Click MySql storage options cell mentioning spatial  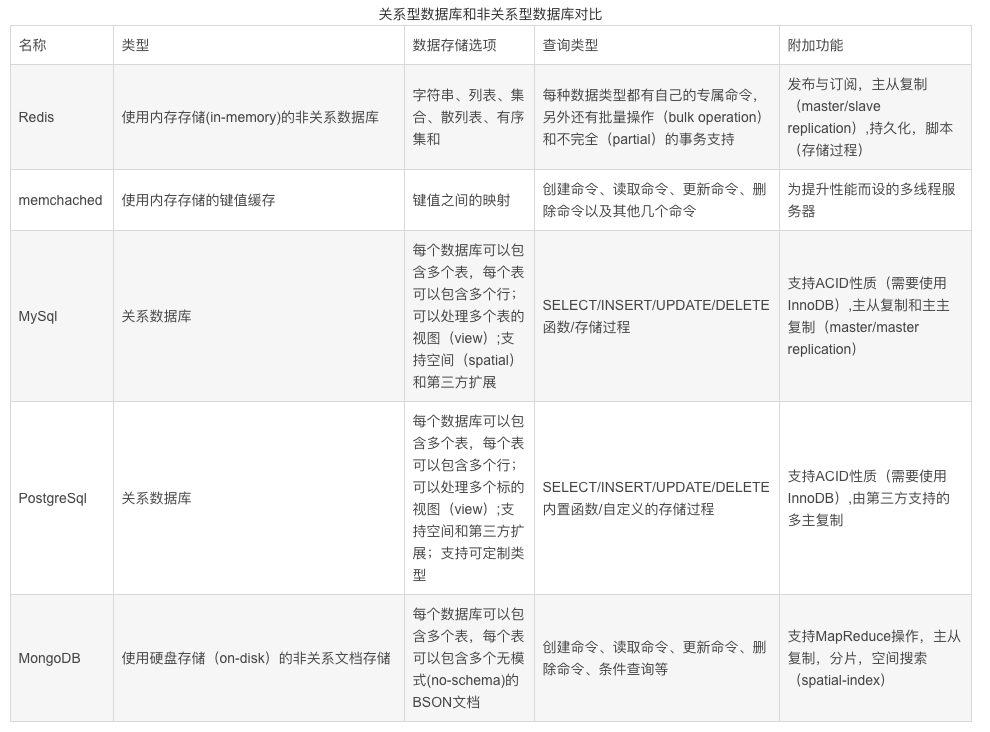469,316
